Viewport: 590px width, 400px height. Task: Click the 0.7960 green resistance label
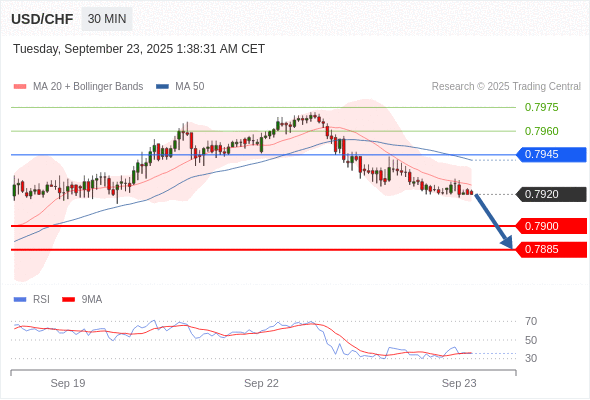click(x=541, y=131)
